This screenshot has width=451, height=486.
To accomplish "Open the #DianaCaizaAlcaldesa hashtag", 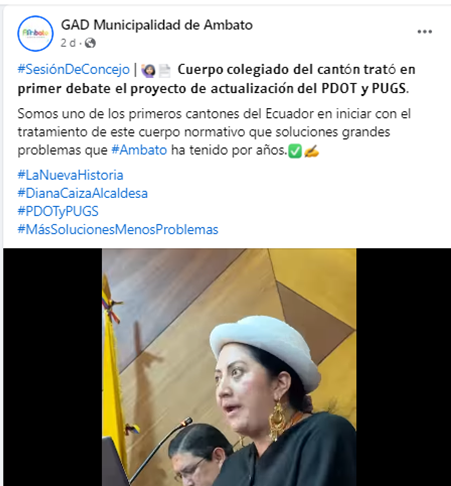I will click(83, 193).
